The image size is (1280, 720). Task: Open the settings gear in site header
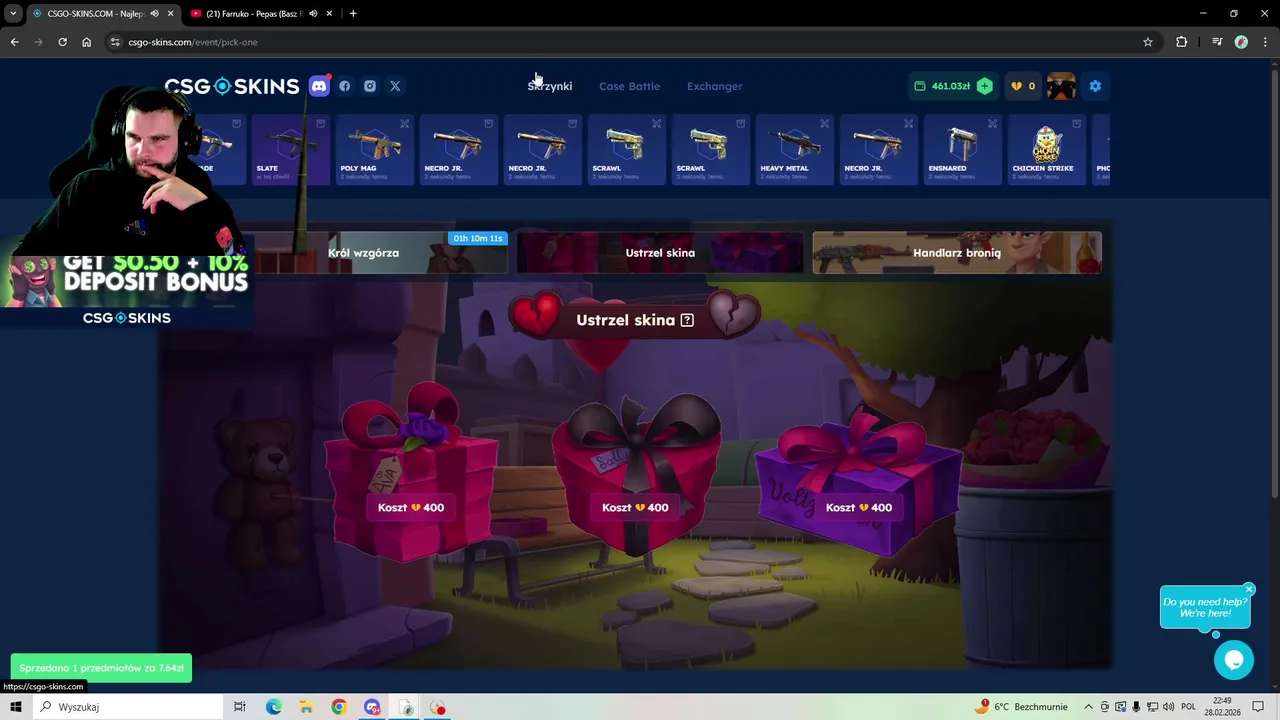[1095, 86]
